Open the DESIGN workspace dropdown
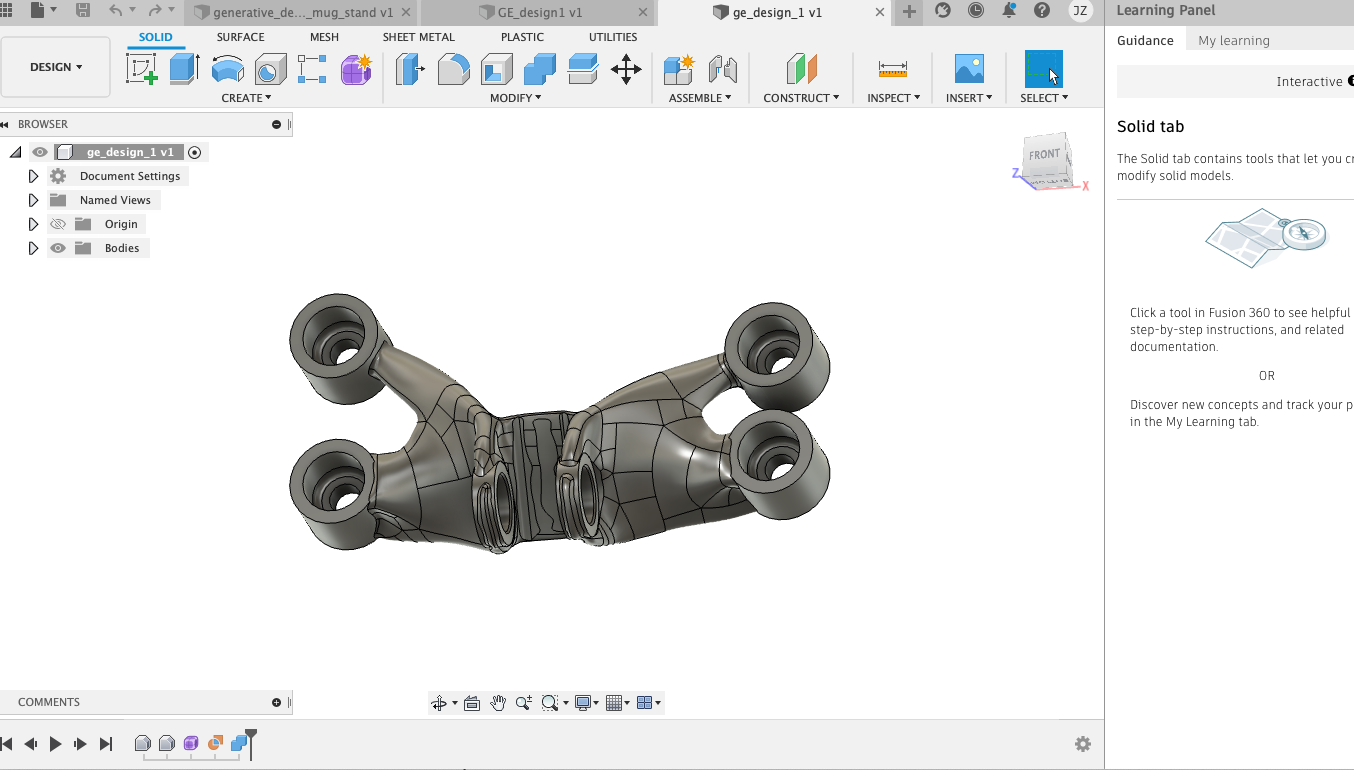The height and width of the screenshot is (770, 1354). tap(56, 67)
